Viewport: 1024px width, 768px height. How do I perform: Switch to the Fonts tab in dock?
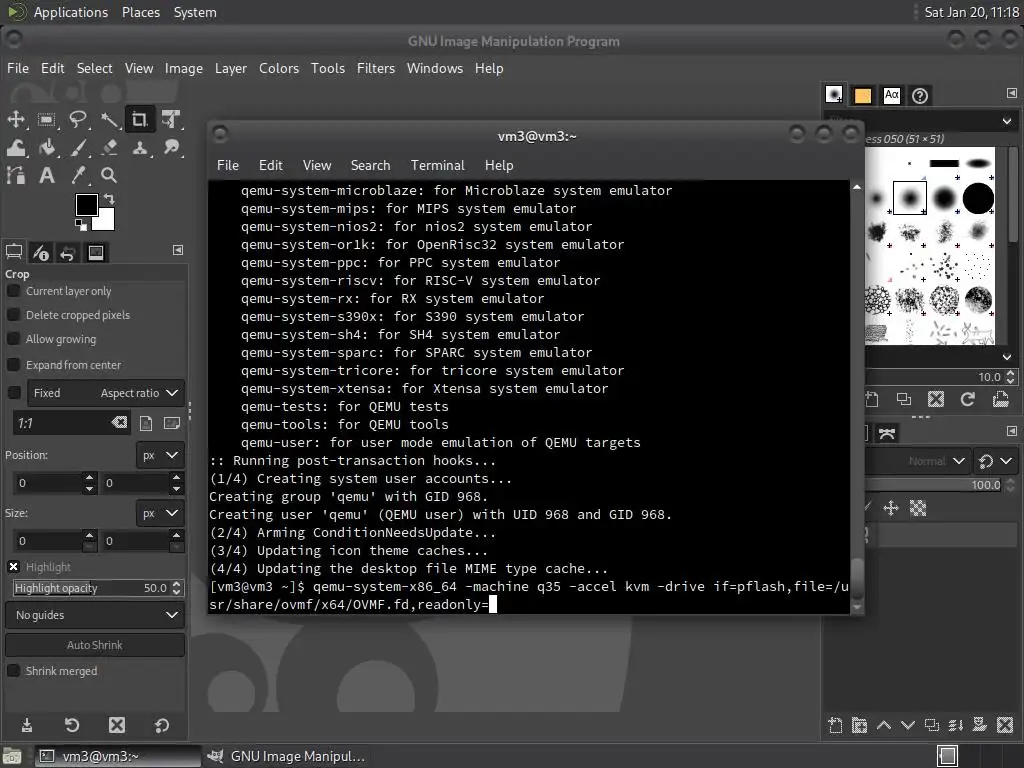(891, 95)
